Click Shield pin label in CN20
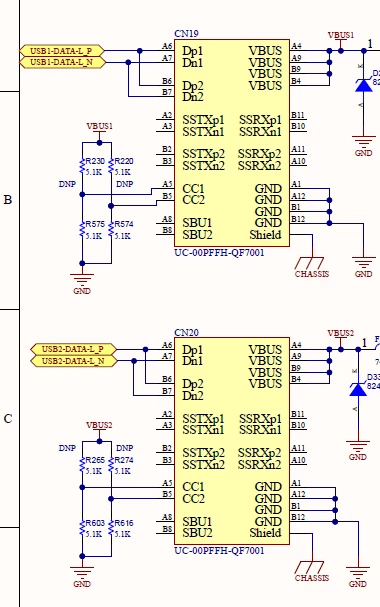The image size is (380, 607). pos(265,533)
